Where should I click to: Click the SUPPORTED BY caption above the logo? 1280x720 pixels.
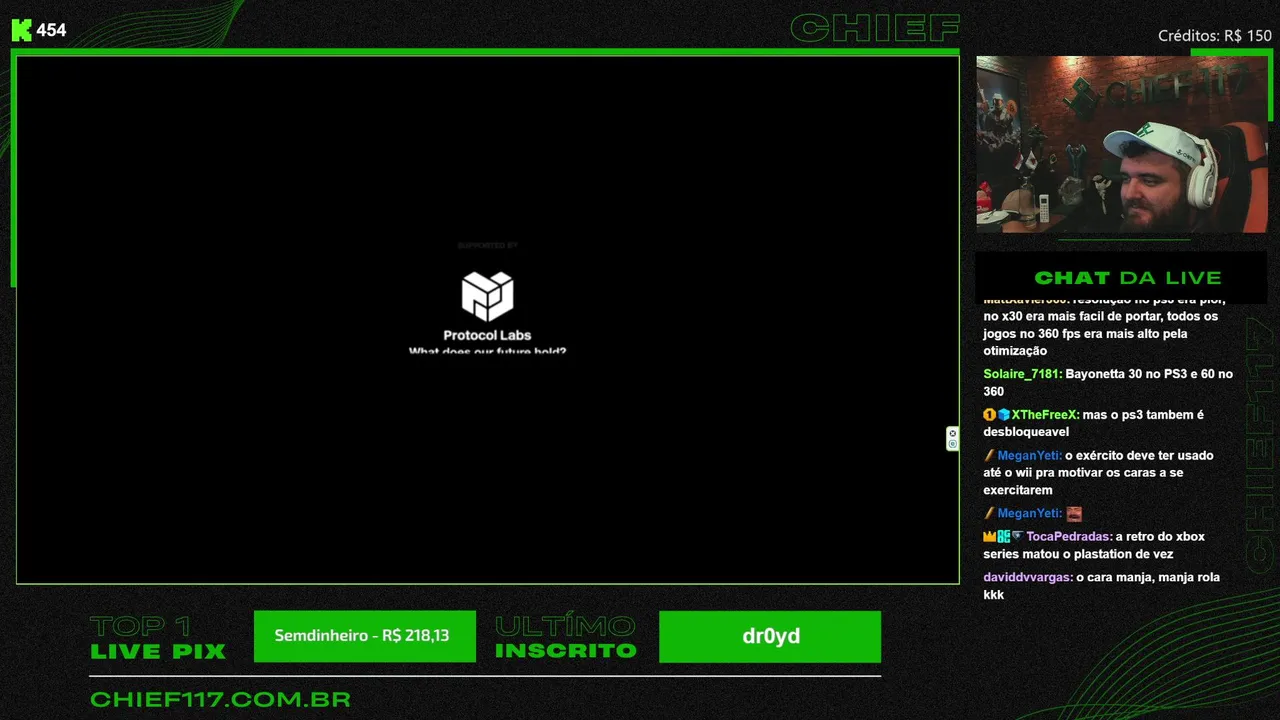tap(487, 245)
